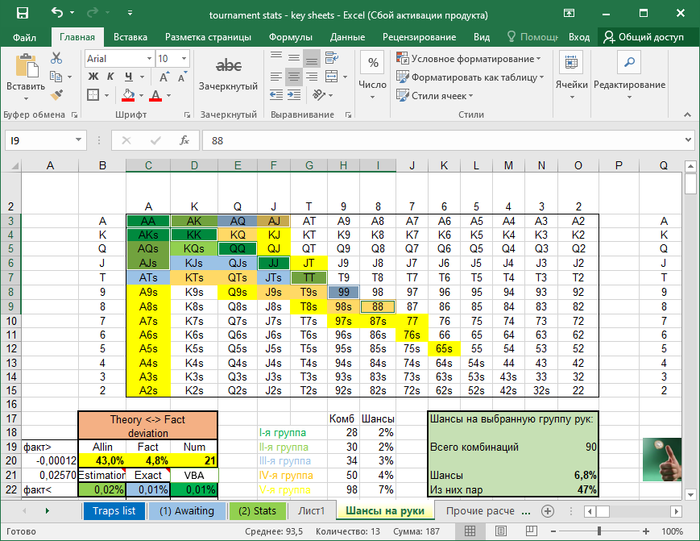Open the Редактирование editing group
700x541 pixels.
629,76
